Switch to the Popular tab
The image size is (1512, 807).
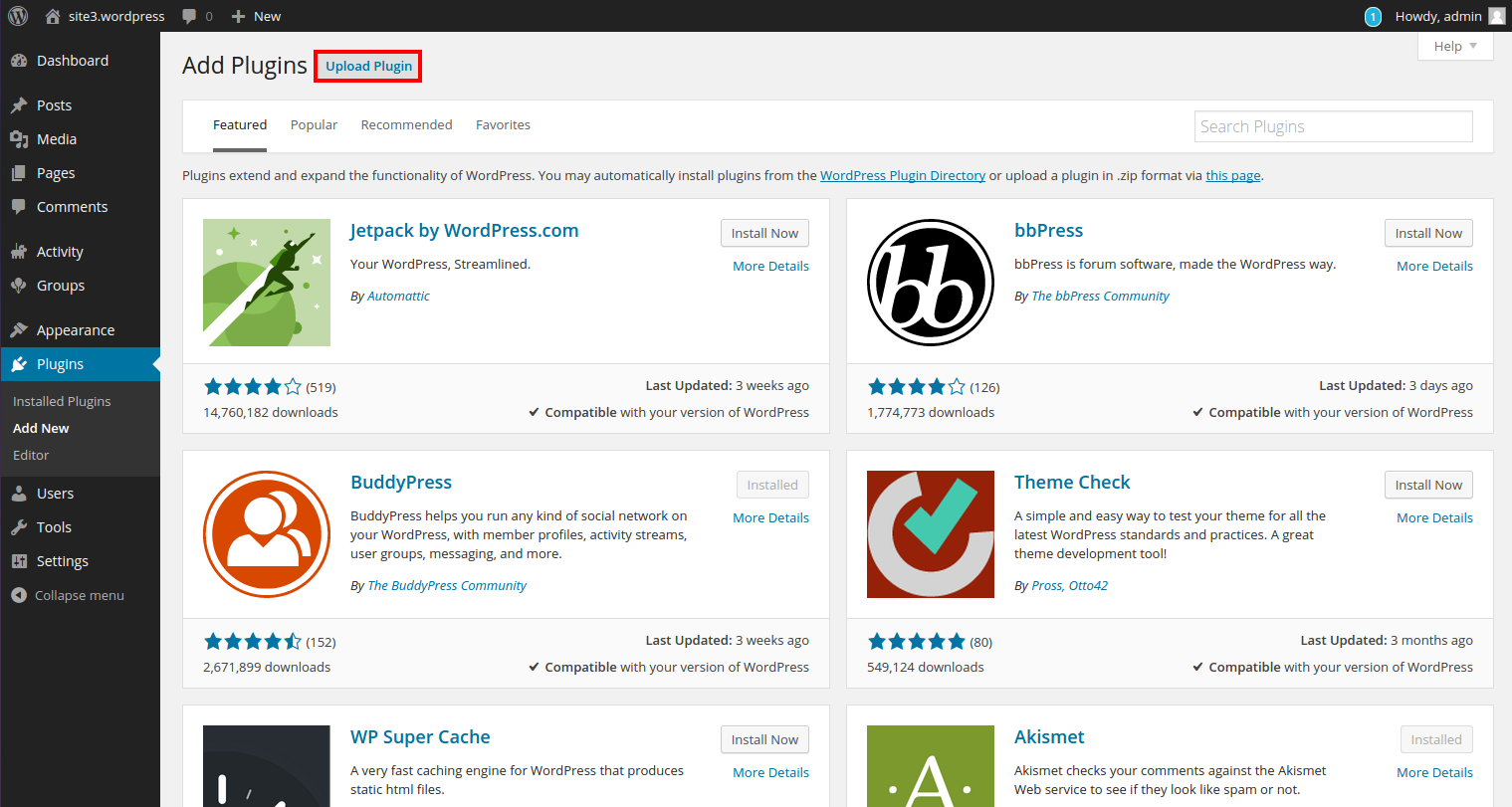pyautogui.click(x=314, y=125)
